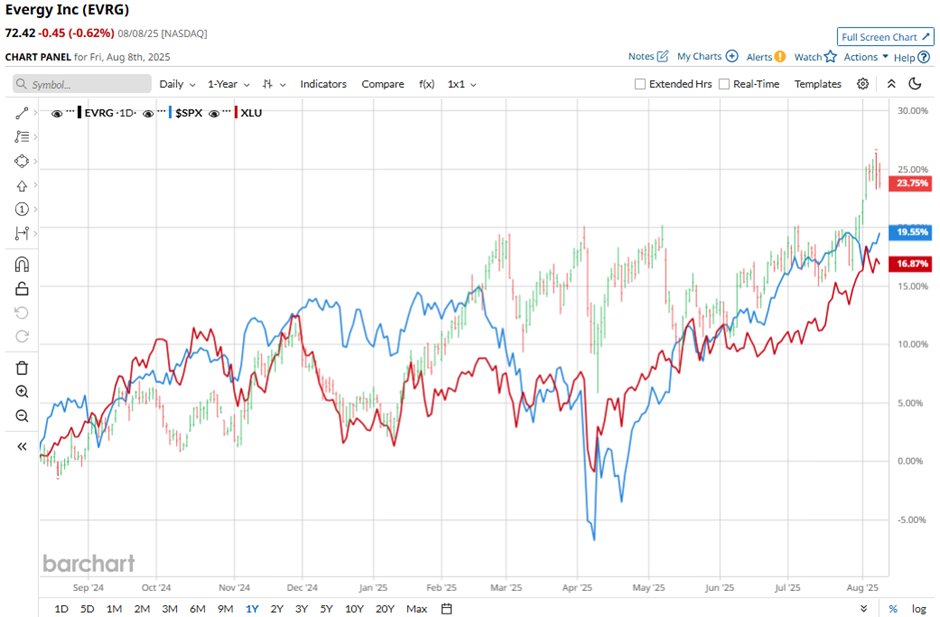This screenshot has width=940, height=617.
Task: Open the Full Screen Chart
Action: (x=885, y=37)
